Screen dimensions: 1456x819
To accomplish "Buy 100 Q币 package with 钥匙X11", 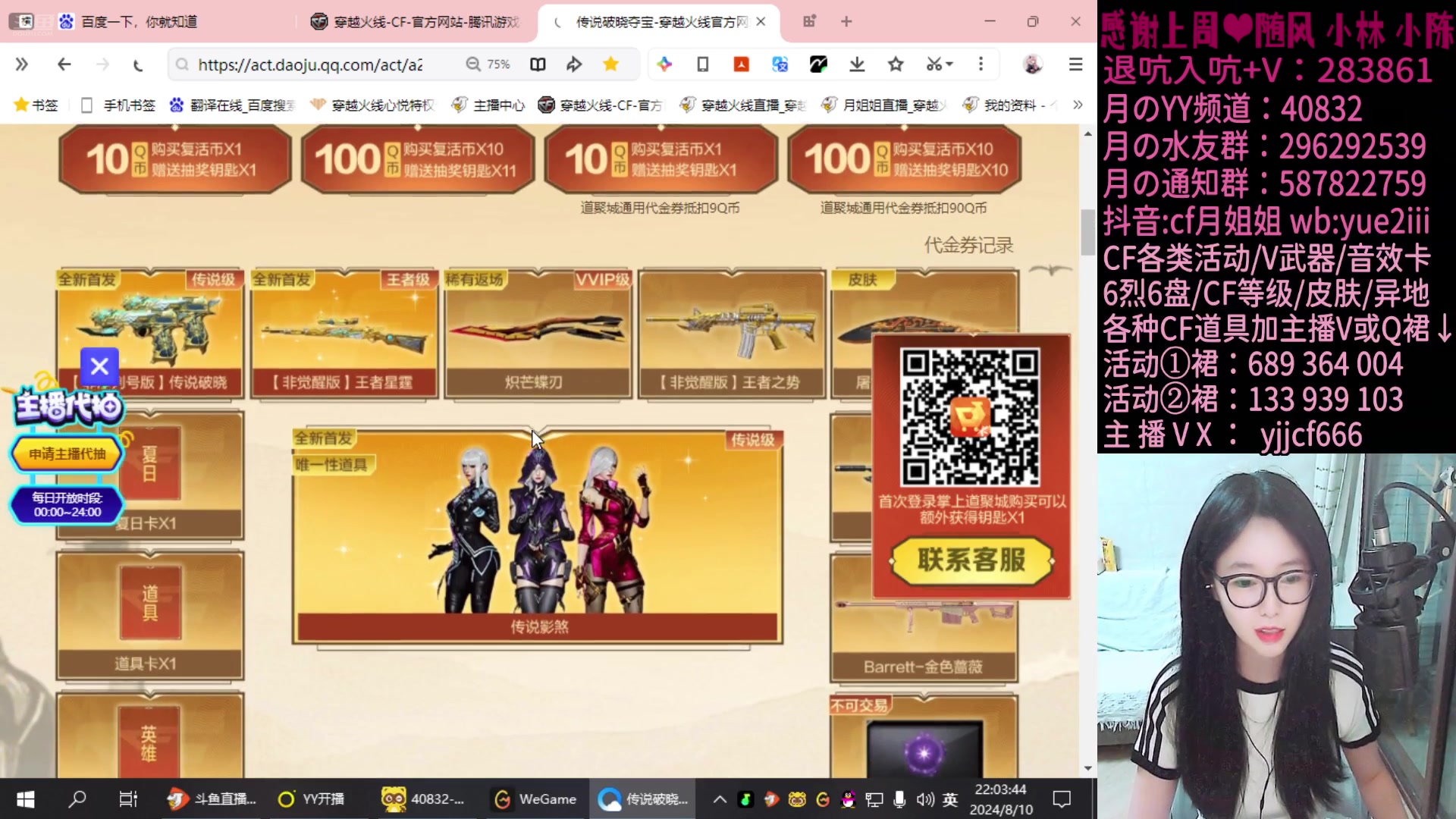I will (x=418, y=159).
